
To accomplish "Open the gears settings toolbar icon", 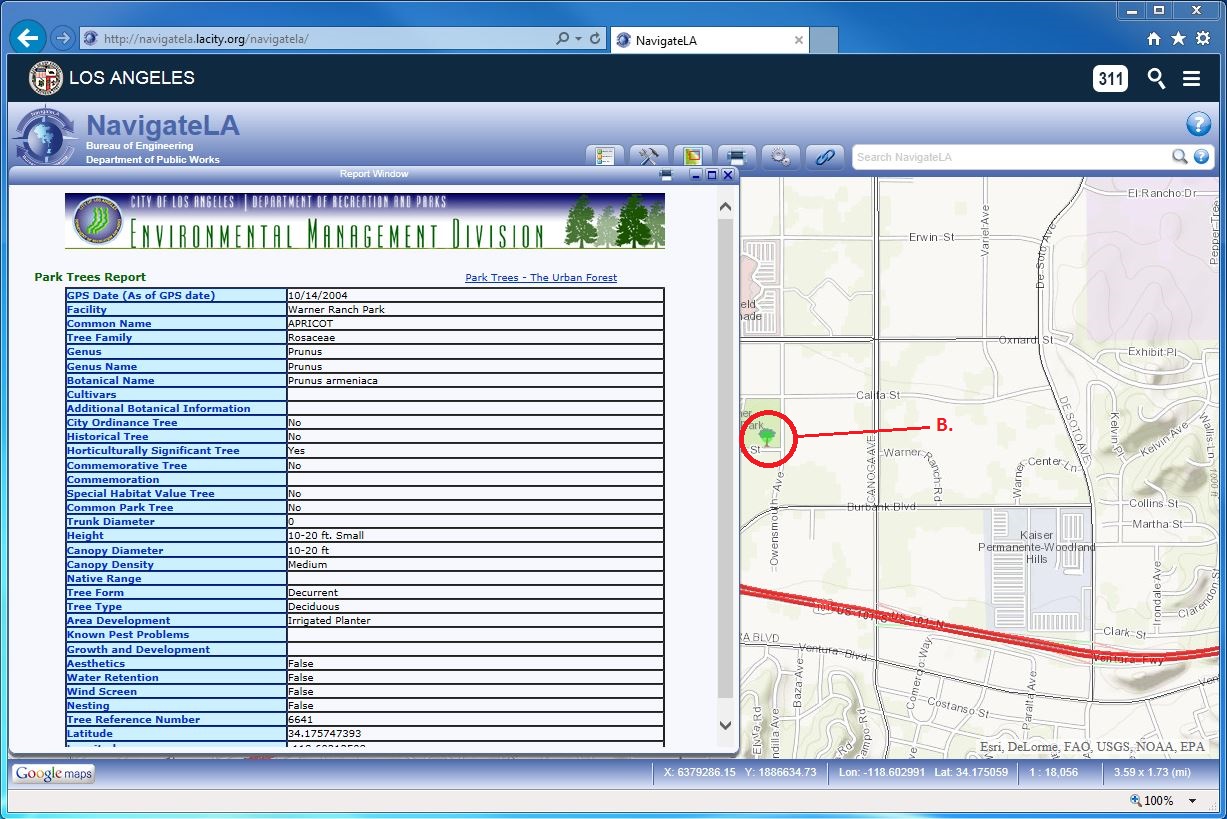I will (780, 157).
